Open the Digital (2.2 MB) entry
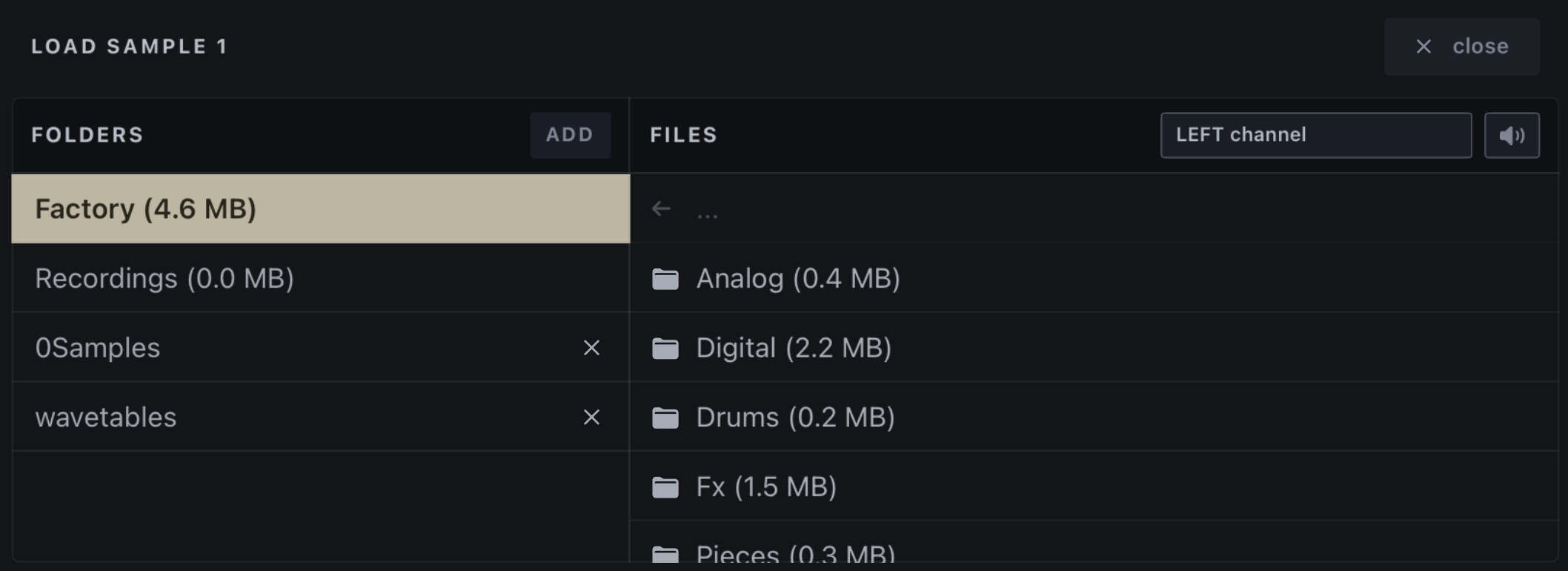 [x=1094, y=348]
